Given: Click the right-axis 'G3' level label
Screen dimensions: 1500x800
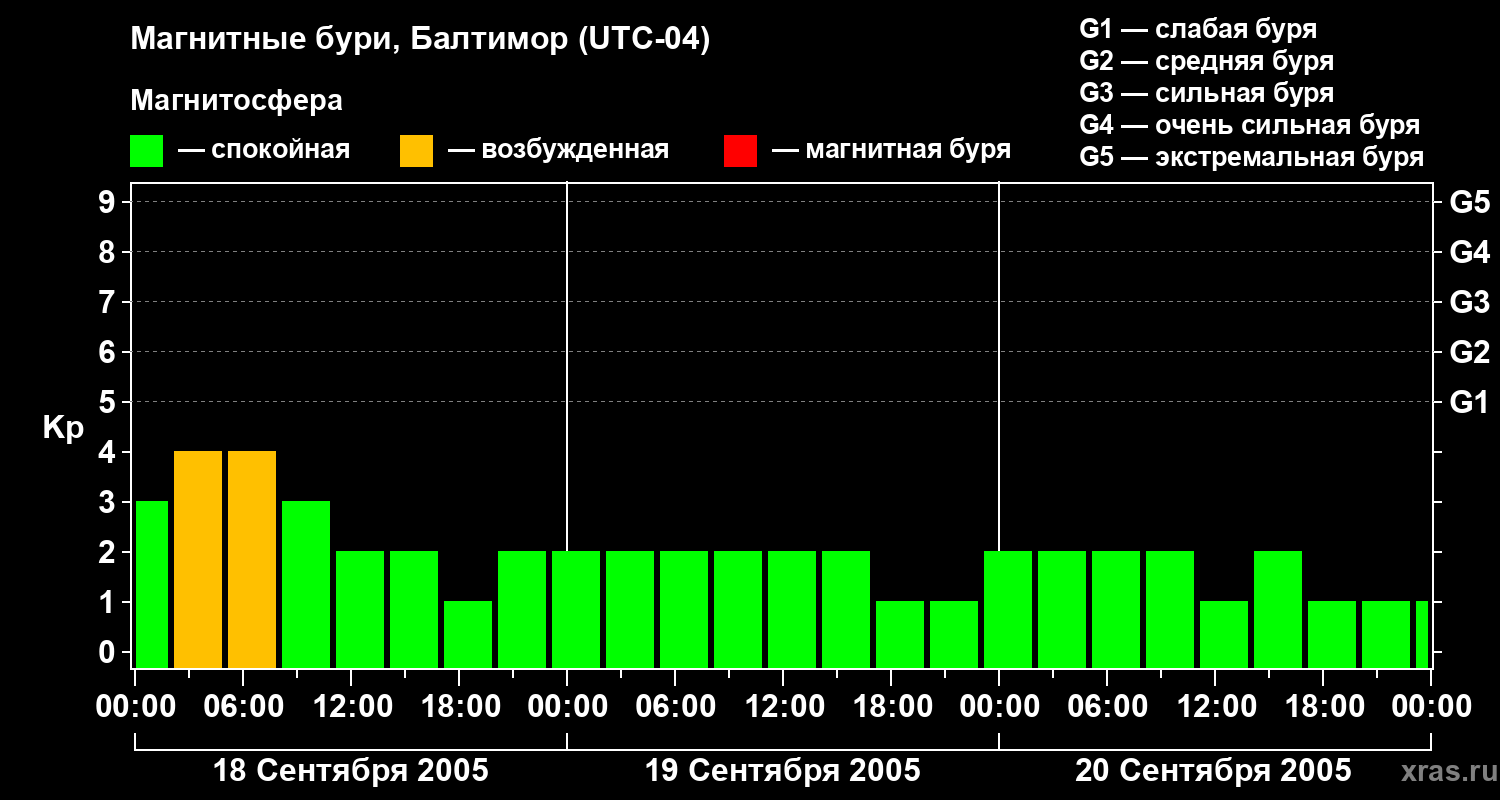Looking at the screenshot, I should coord(1470,302).
